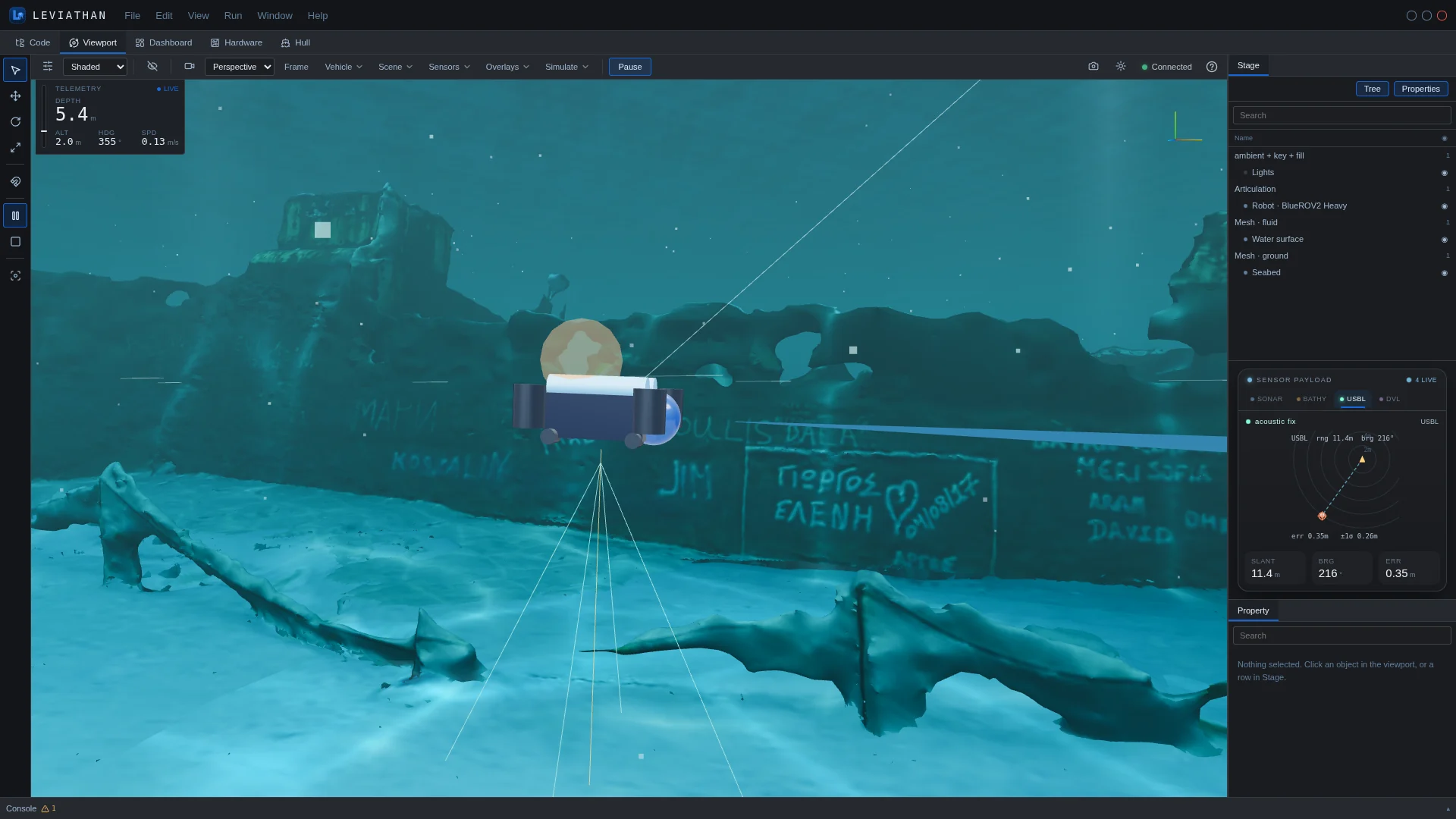Switch to the Code tab
1456x819 pixels.
pyautogui.click(x=33, y=42)
